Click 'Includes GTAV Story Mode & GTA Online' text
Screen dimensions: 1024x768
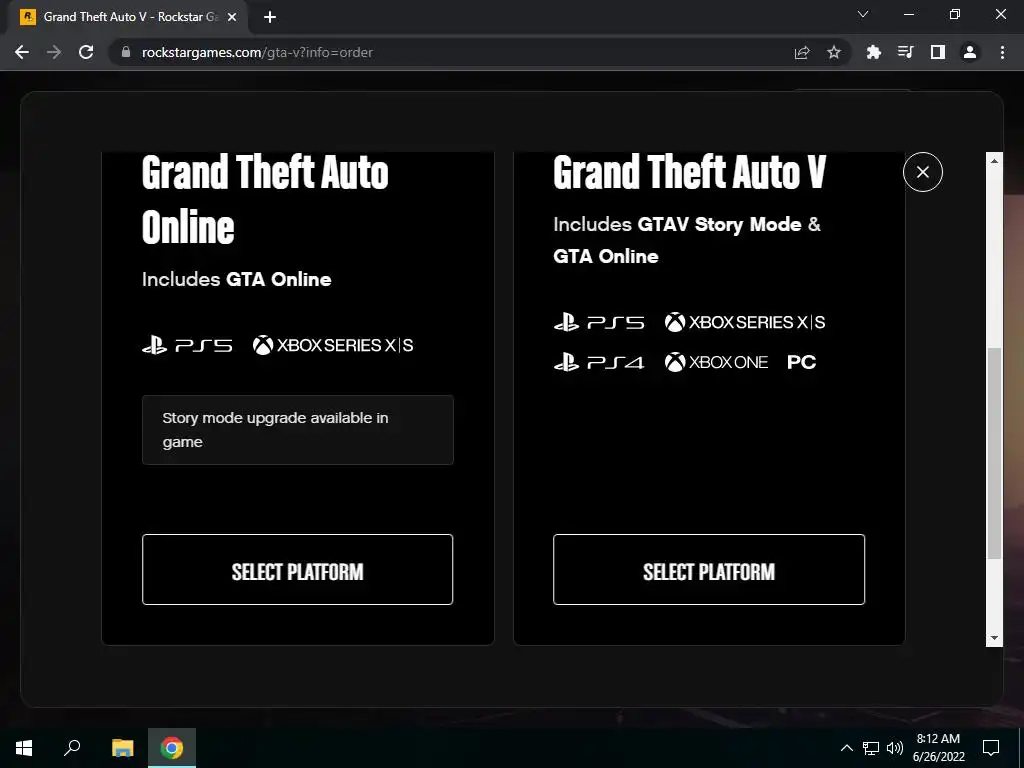(x=687, y=240)
